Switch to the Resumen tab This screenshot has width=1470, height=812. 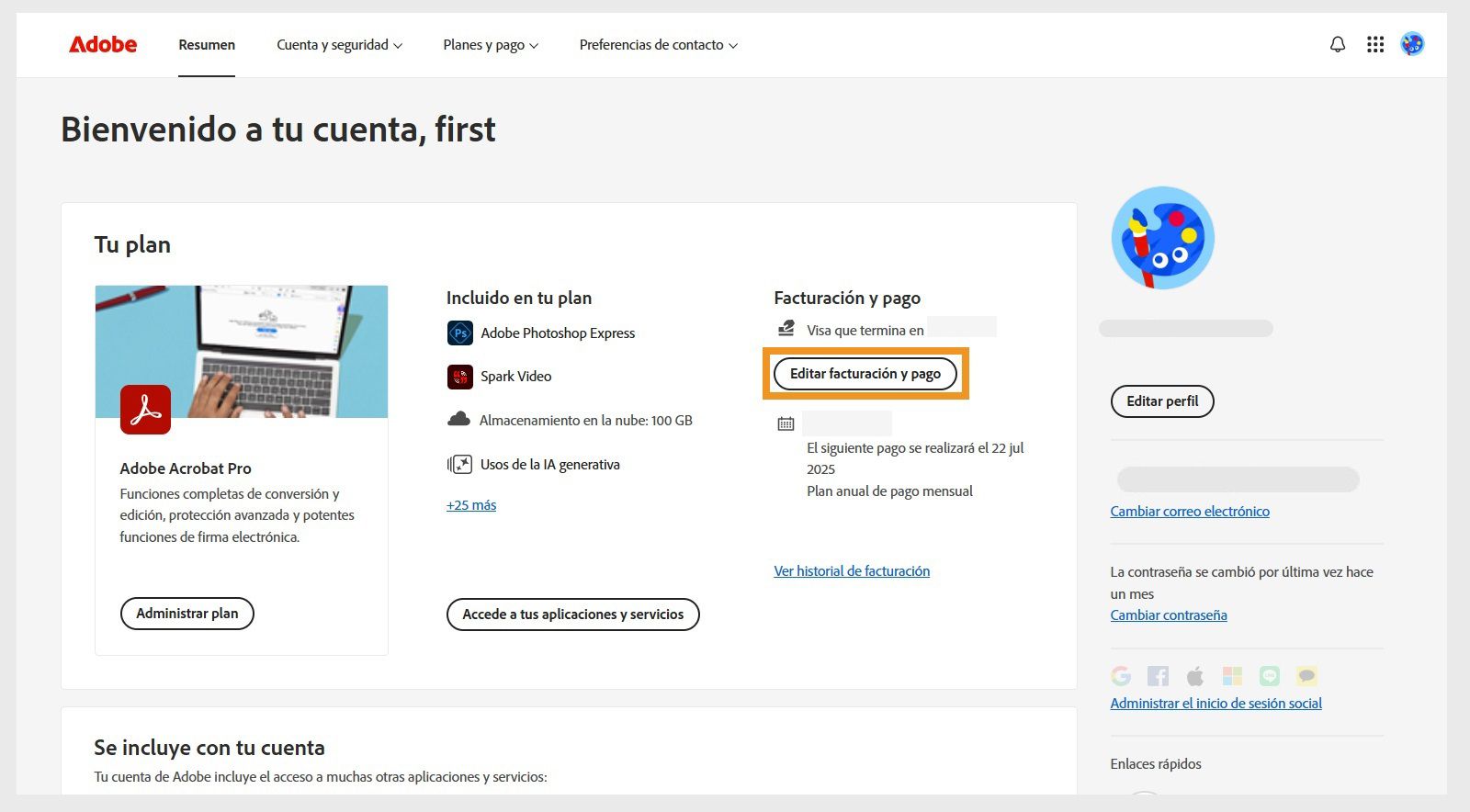click(x=206, y=44)
